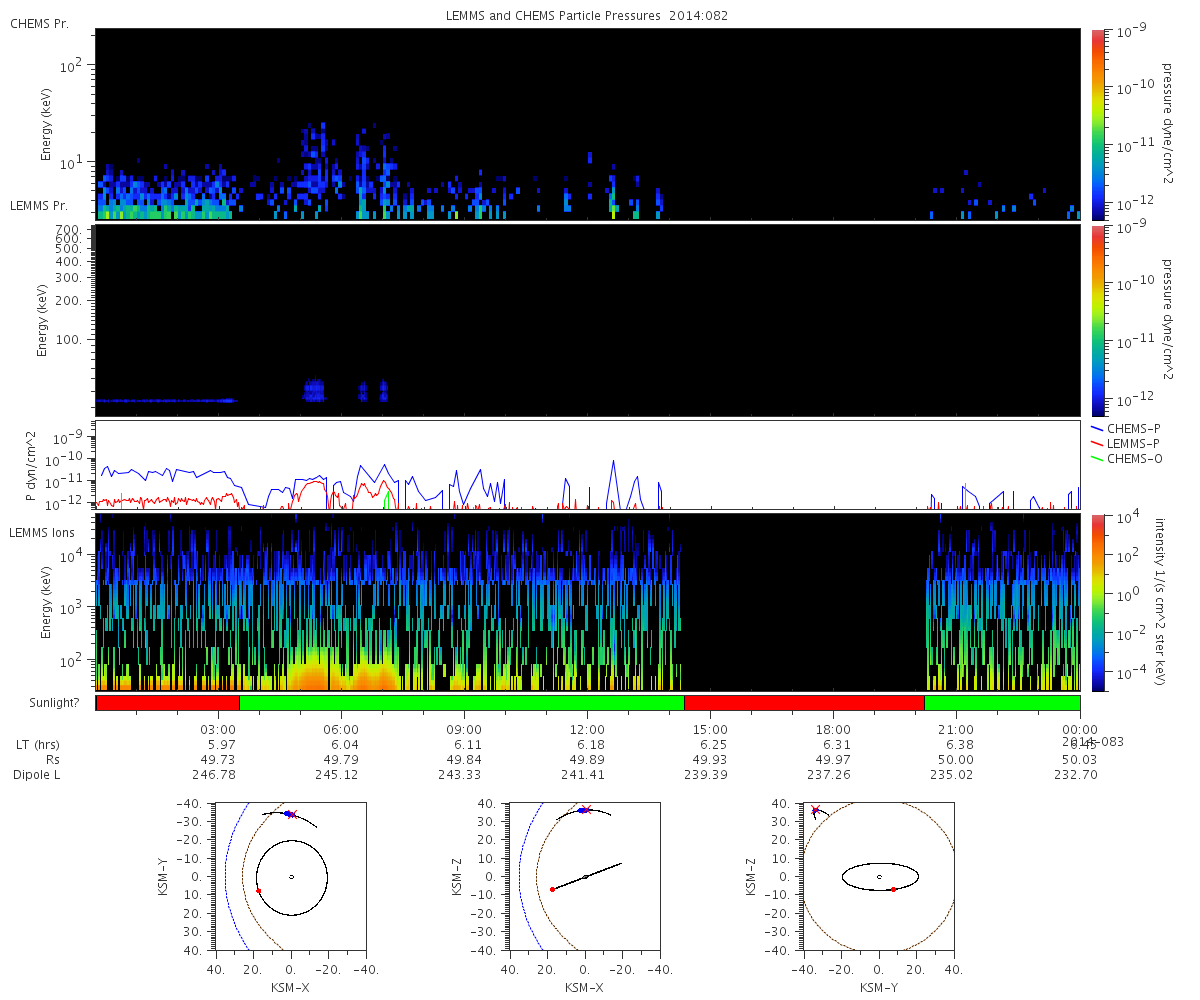Image resolution: width=1200 pixels, height=1000 pixels.
Task: Click the 12:00 time axis tick label
Action: coord(587,730)
